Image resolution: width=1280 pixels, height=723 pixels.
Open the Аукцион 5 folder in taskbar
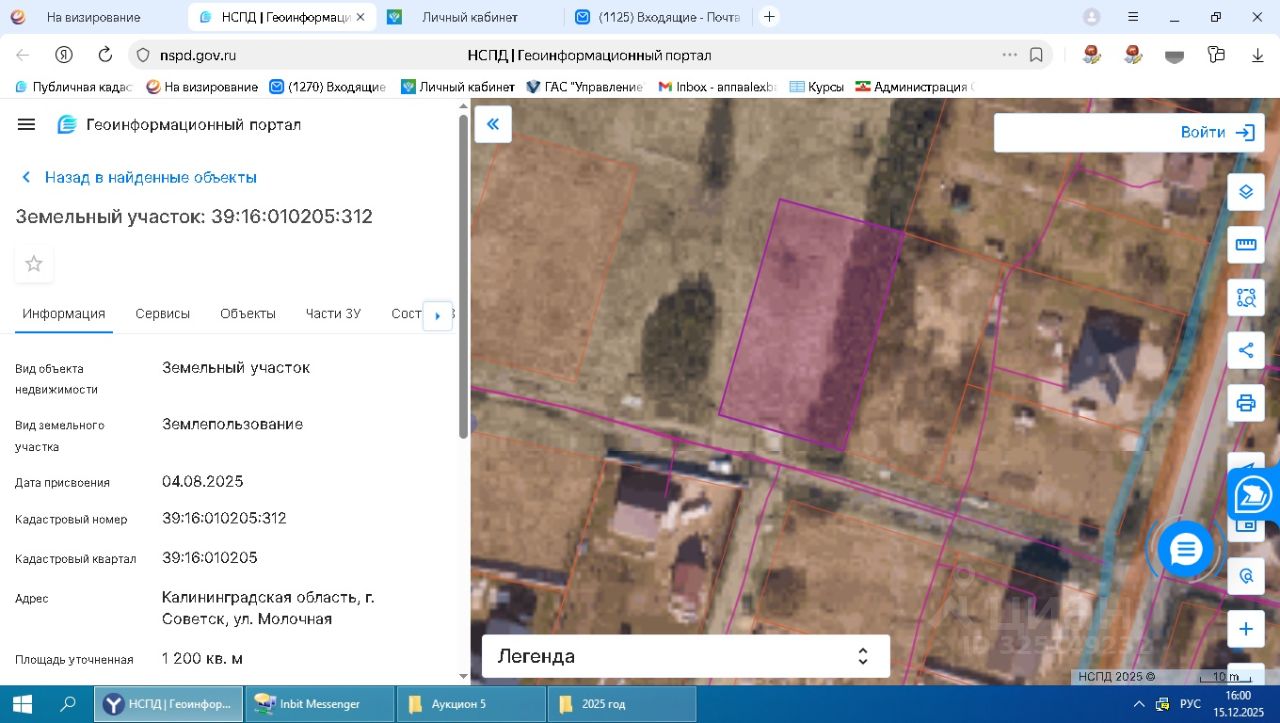pos(471,704)
